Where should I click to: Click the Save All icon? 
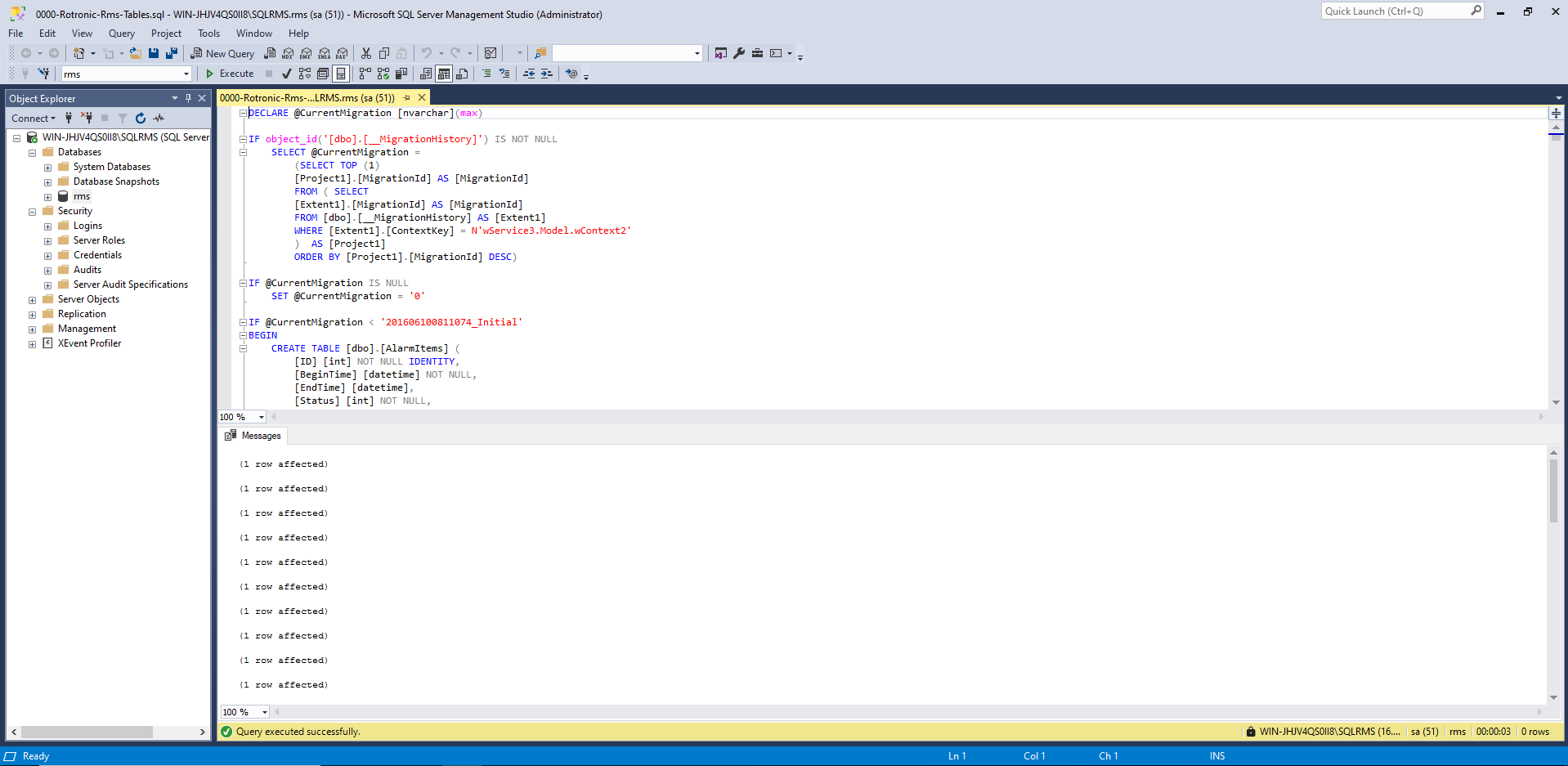point(172,53)
